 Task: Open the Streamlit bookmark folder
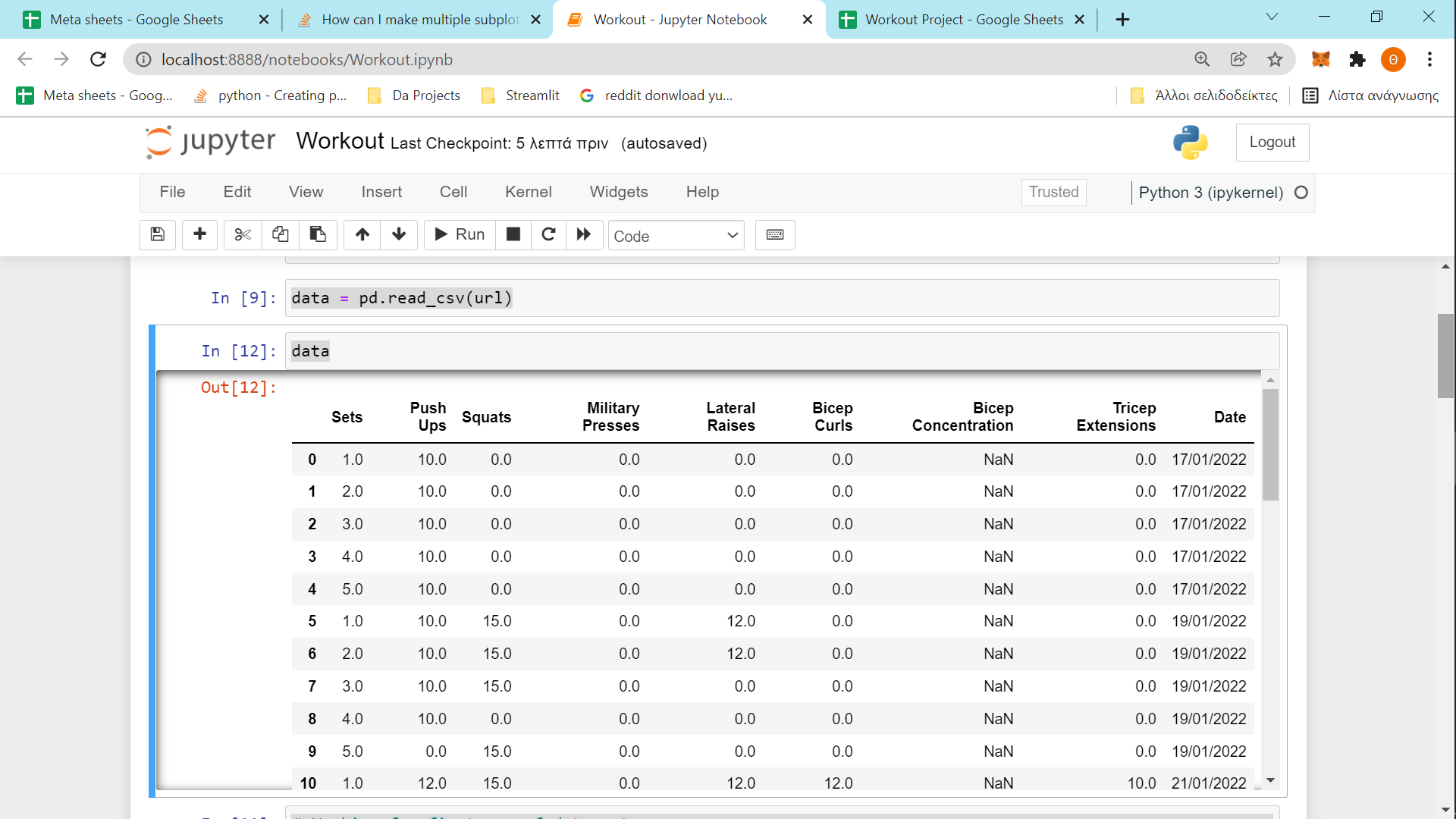point(521,96)
